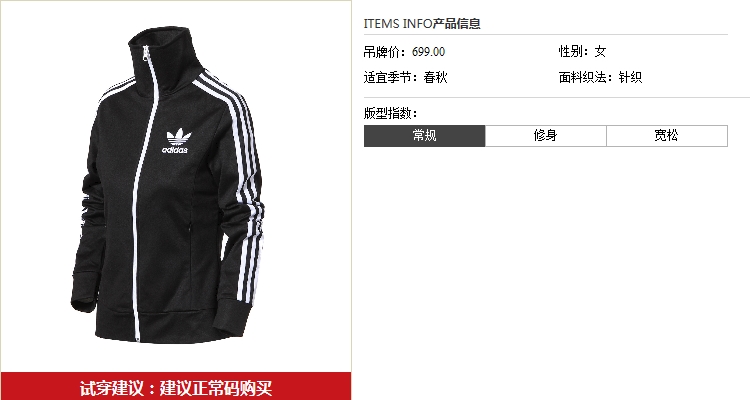
Task: Click the 面料织法：针织 label
Action: tap(600, 78)
